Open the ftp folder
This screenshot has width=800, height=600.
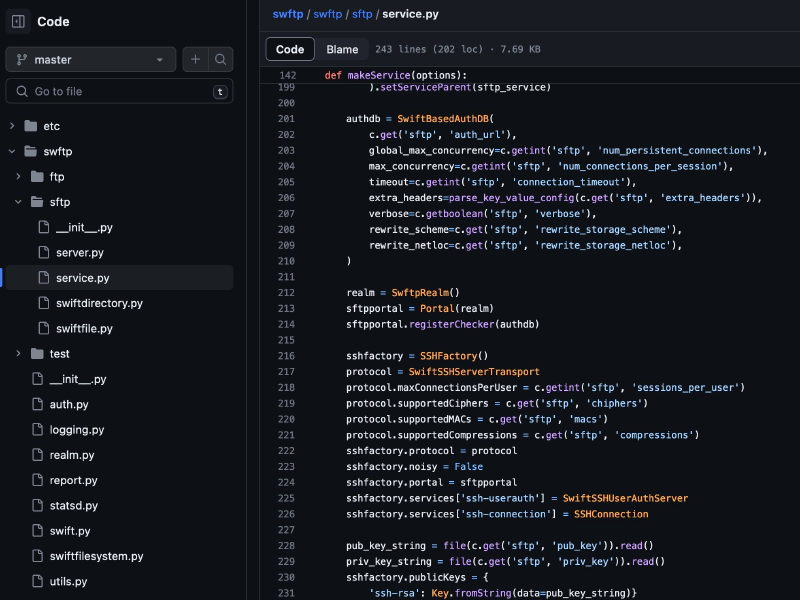coord(57,177)
